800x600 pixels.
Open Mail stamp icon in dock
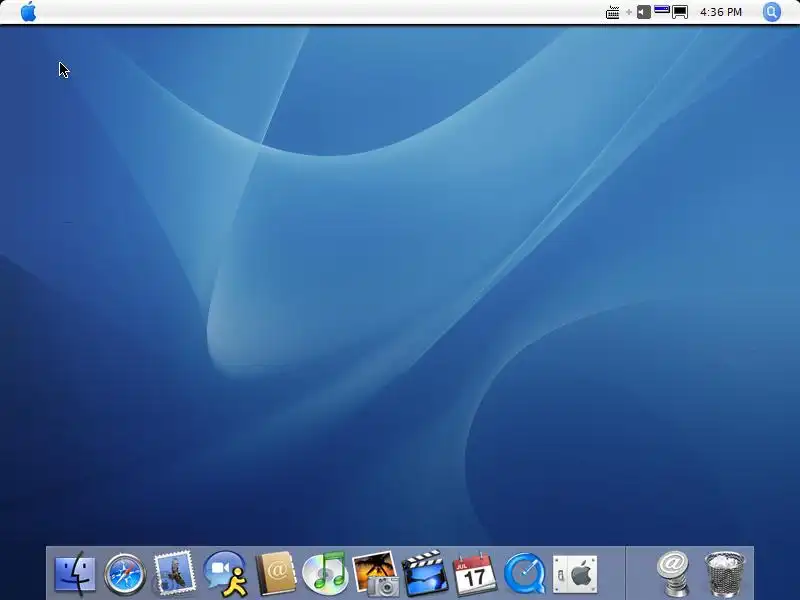174,572
